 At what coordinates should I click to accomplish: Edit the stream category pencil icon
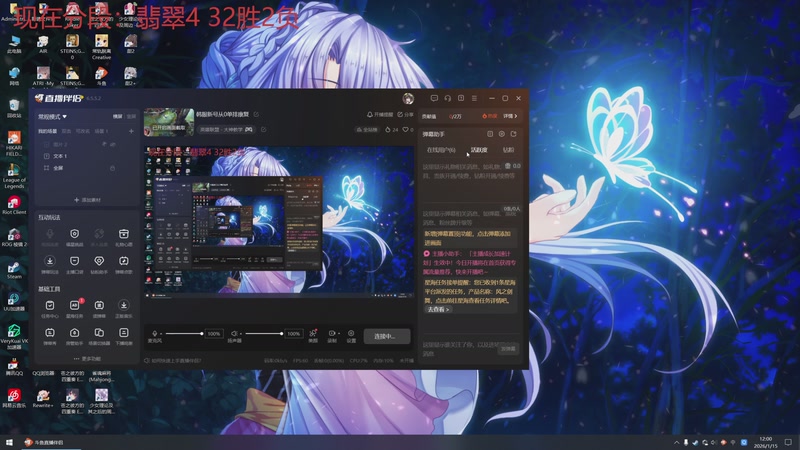click(x=263, y=130)
